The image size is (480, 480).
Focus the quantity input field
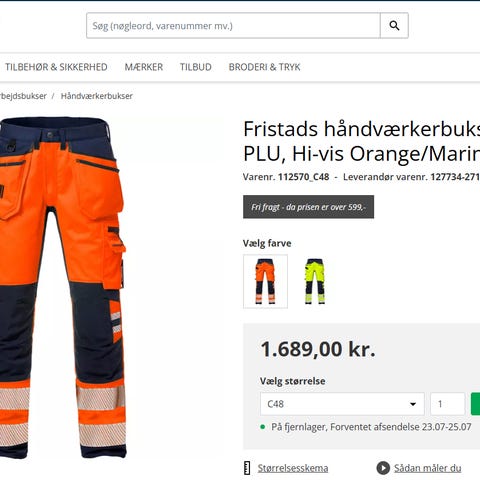(447, 404)
